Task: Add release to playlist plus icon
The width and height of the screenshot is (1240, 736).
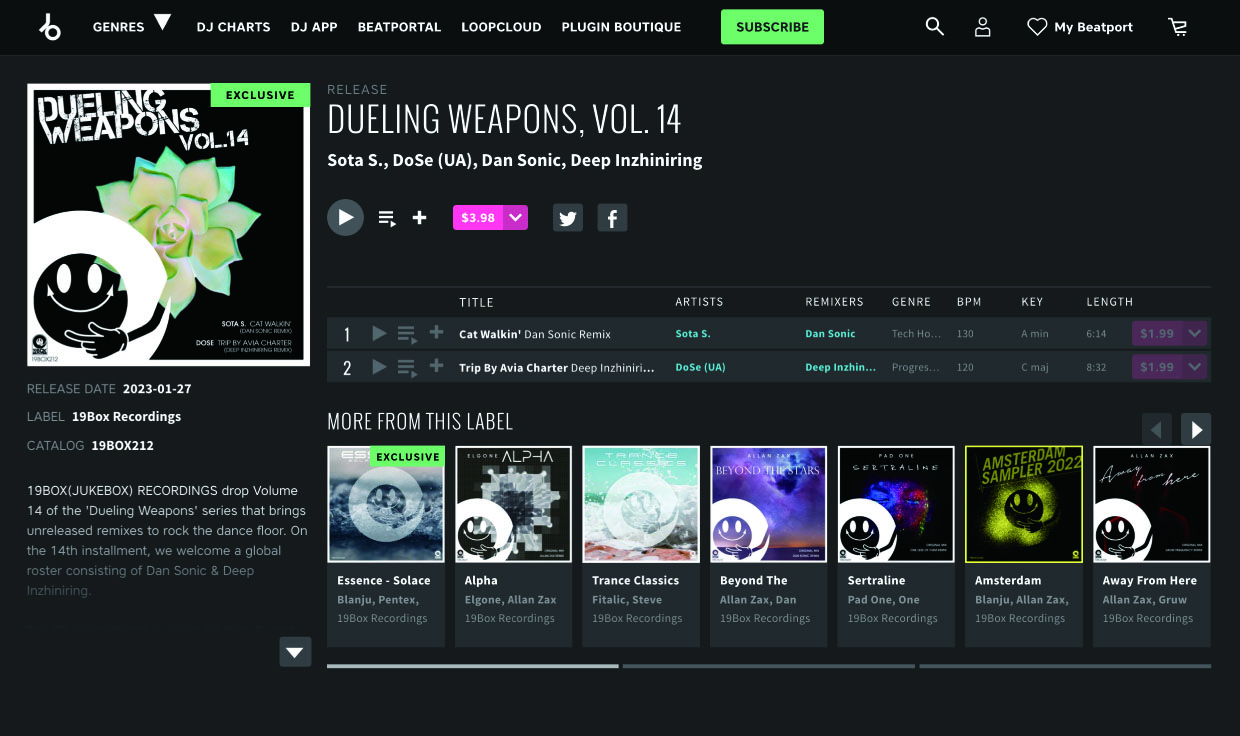Action: 420,218
